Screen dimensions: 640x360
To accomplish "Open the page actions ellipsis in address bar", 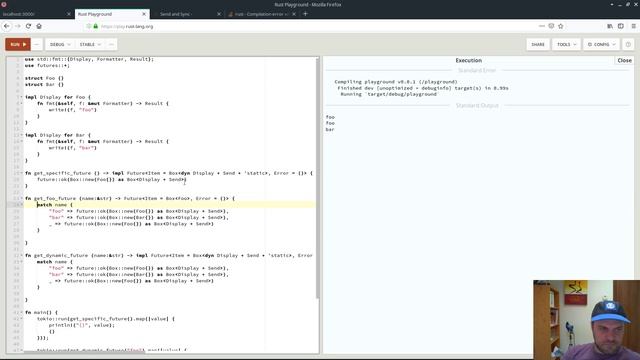I will point(542,26).
